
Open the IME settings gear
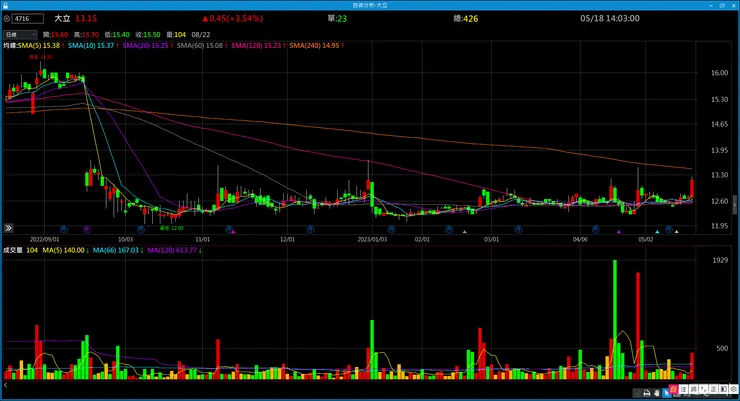point(733,389)
